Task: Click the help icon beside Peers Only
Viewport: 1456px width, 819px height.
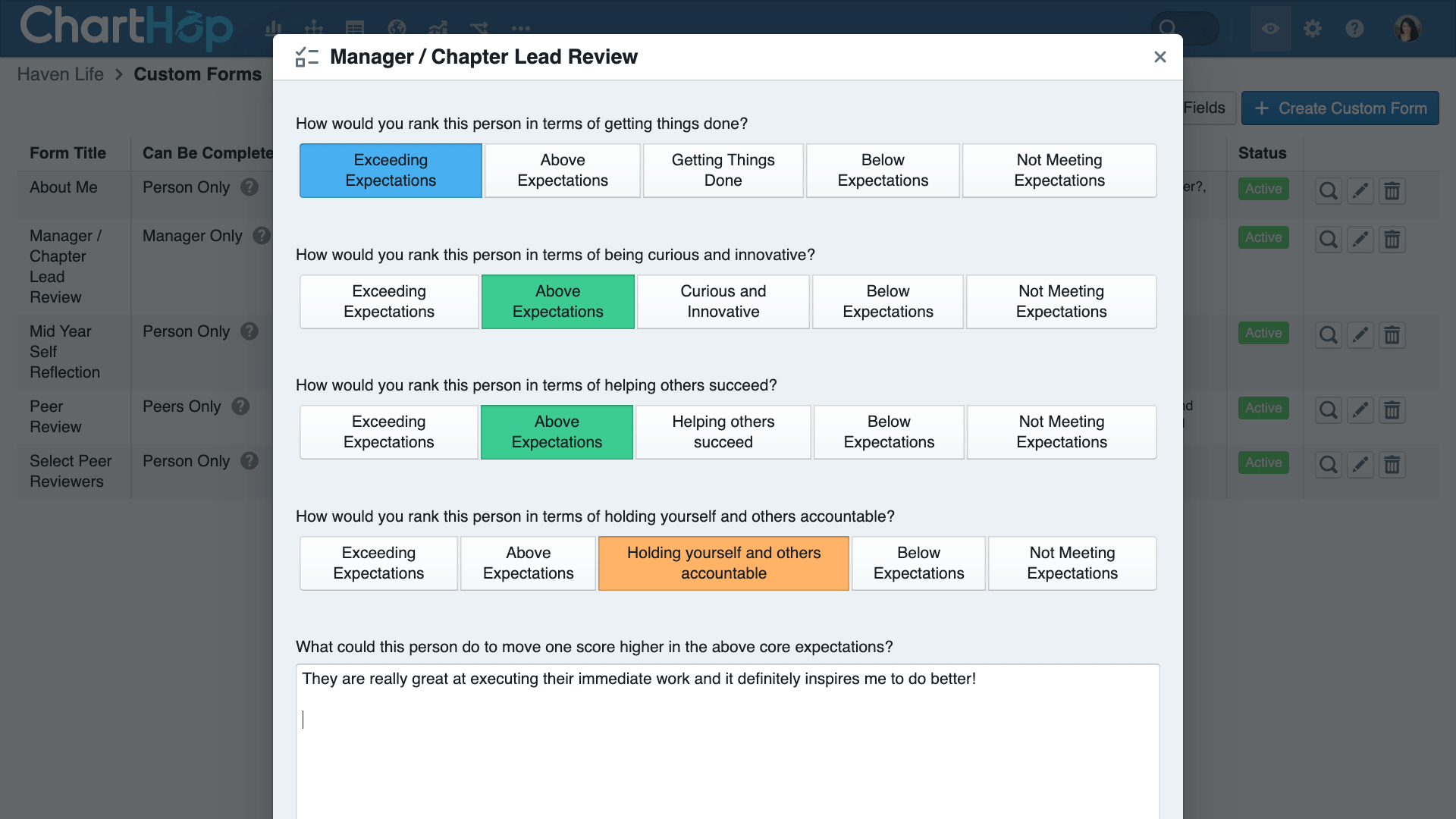Action: pos(240,406)
